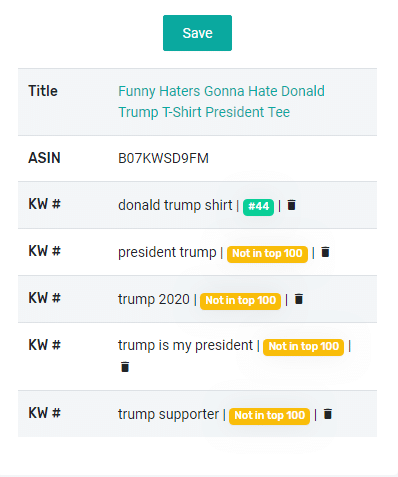Click the president trump Not in top 100 badge
398x477 pixels.
(267, 254)
